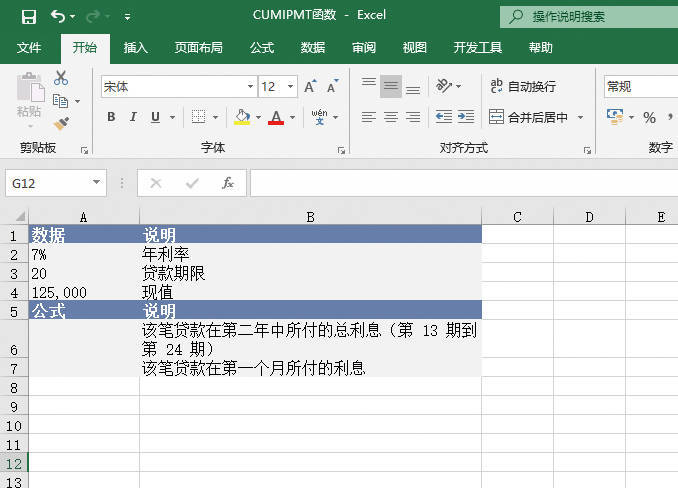Toggle Italic formatting

(x=133, y=117)
